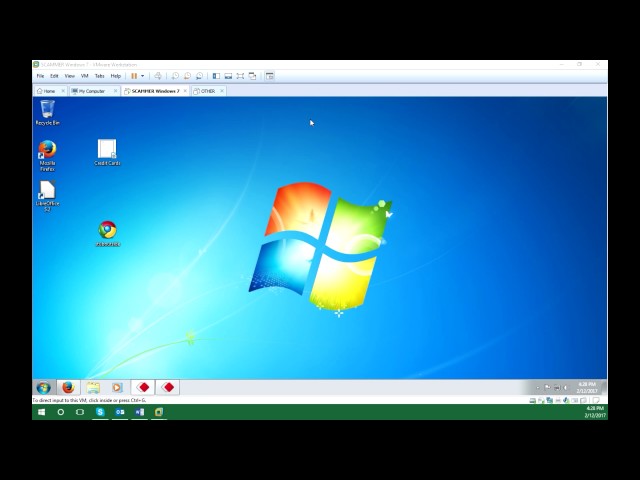This screenshot has width=640, height=480.
Task: Open the Windows 10 Start menu
Action: [41, 412]
